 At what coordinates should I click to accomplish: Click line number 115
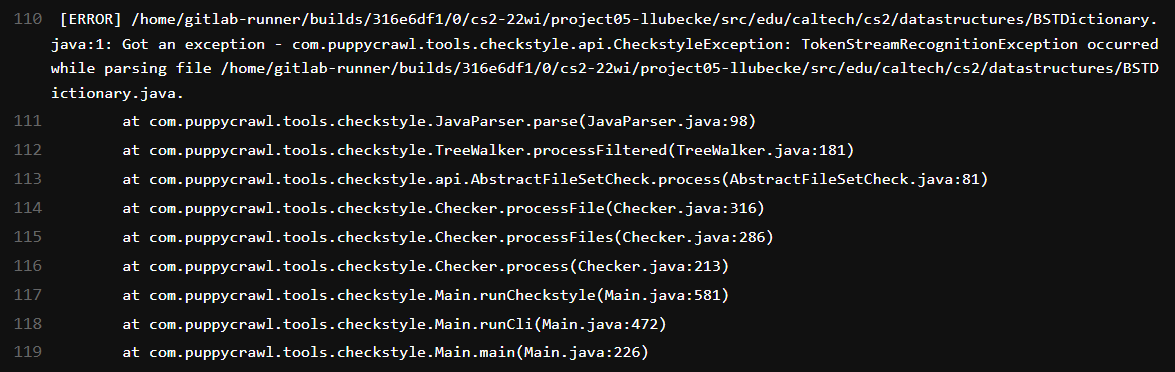click(28, 237)
